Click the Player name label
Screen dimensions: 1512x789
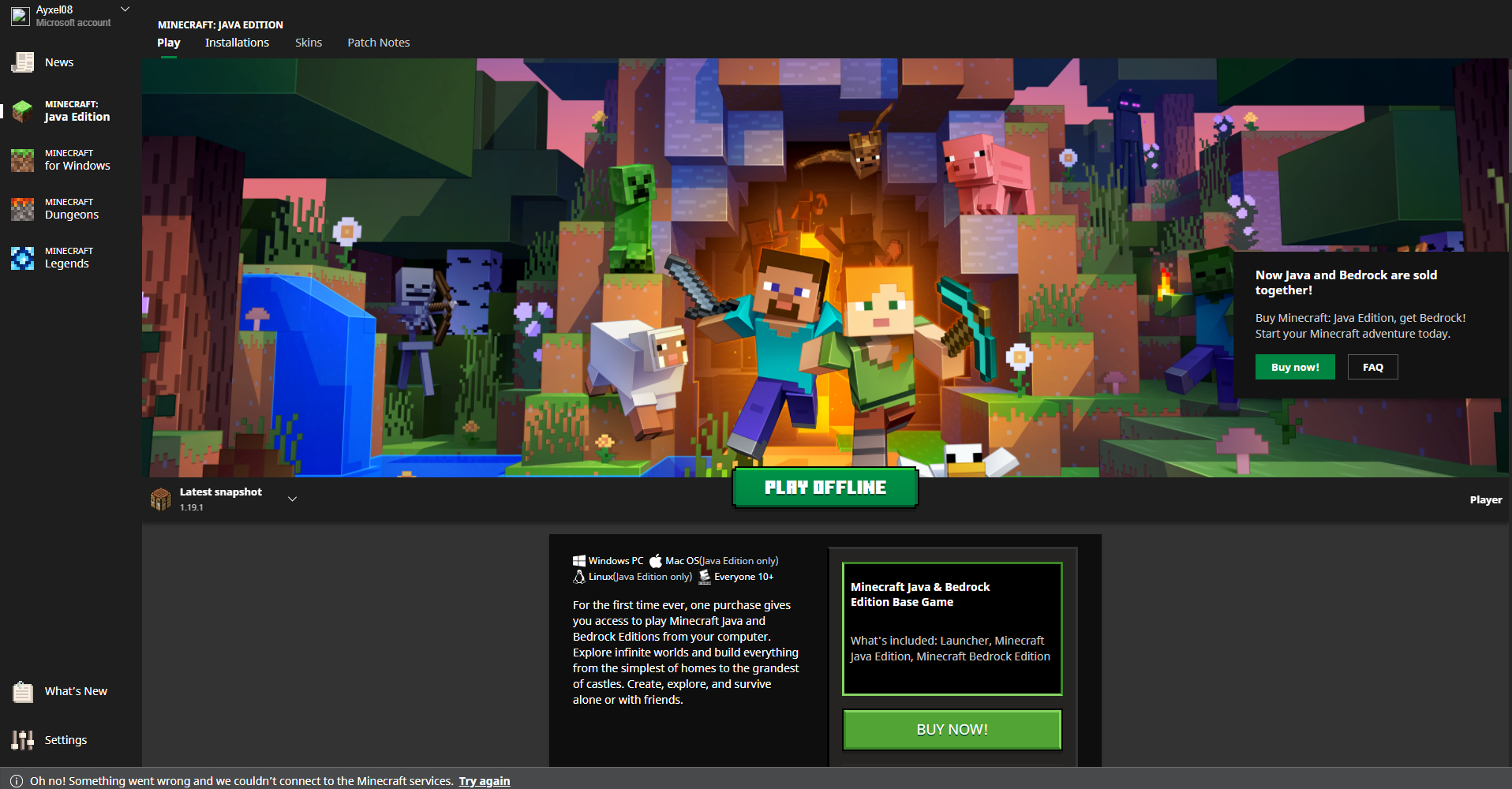coord(1486,499)
